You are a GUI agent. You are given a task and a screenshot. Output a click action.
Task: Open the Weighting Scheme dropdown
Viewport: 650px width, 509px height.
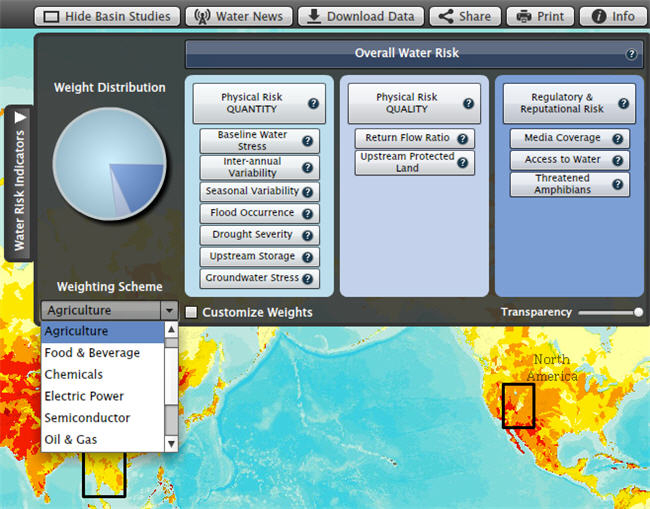[110, 311]
